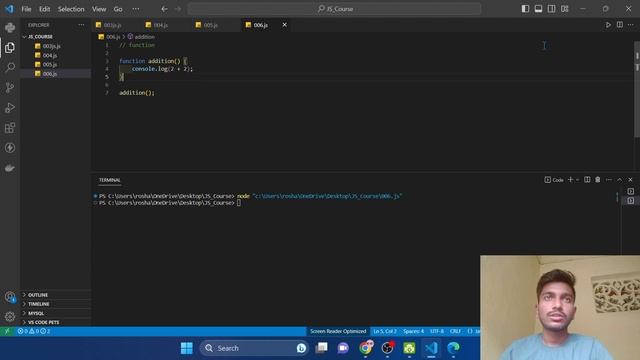Viewport: 640px width, 360px height.
Task: Toggle the bottom panel visibility
Action: coord(538,9)
